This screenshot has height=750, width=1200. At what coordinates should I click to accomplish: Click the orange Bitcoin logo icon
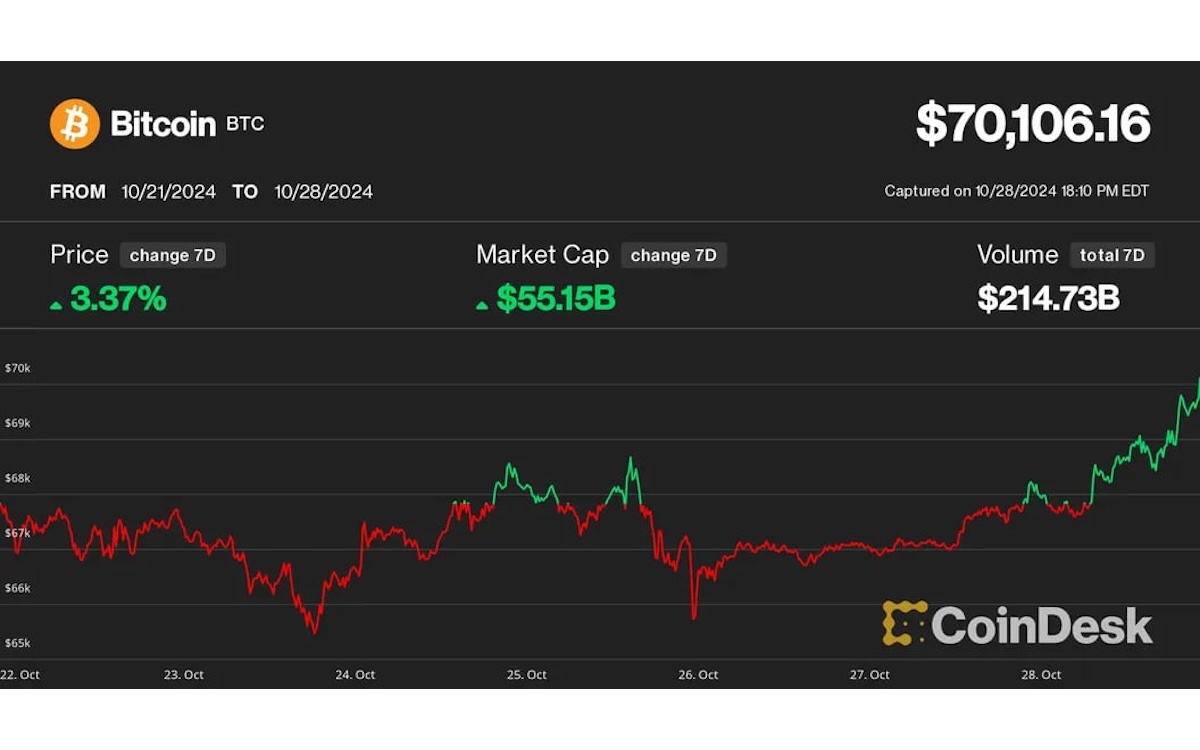(x=75, y=124)
